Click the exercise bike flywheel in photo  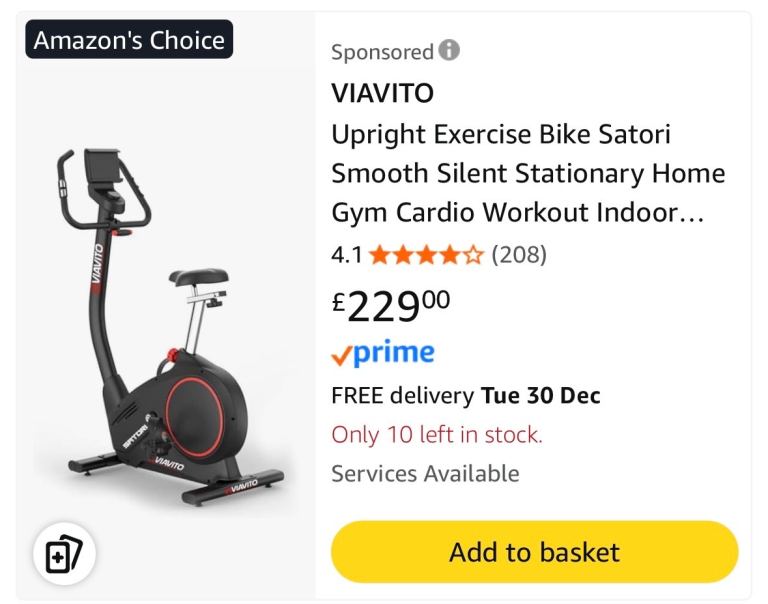192,417
